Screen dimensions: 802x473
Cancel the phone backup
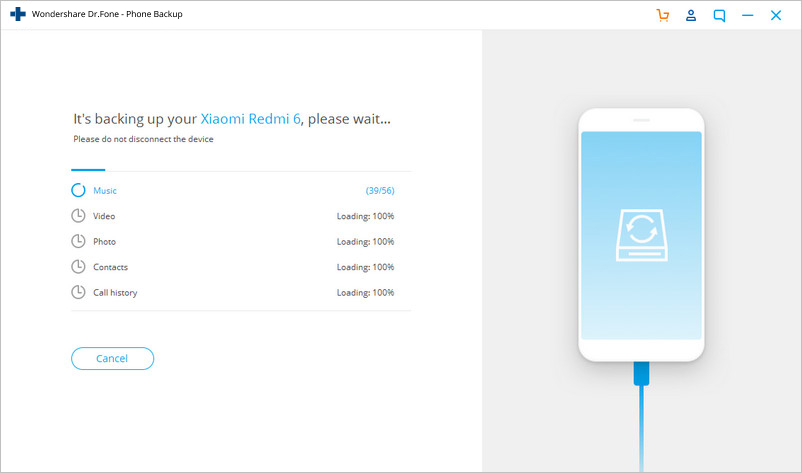click(x=113, y=358)
